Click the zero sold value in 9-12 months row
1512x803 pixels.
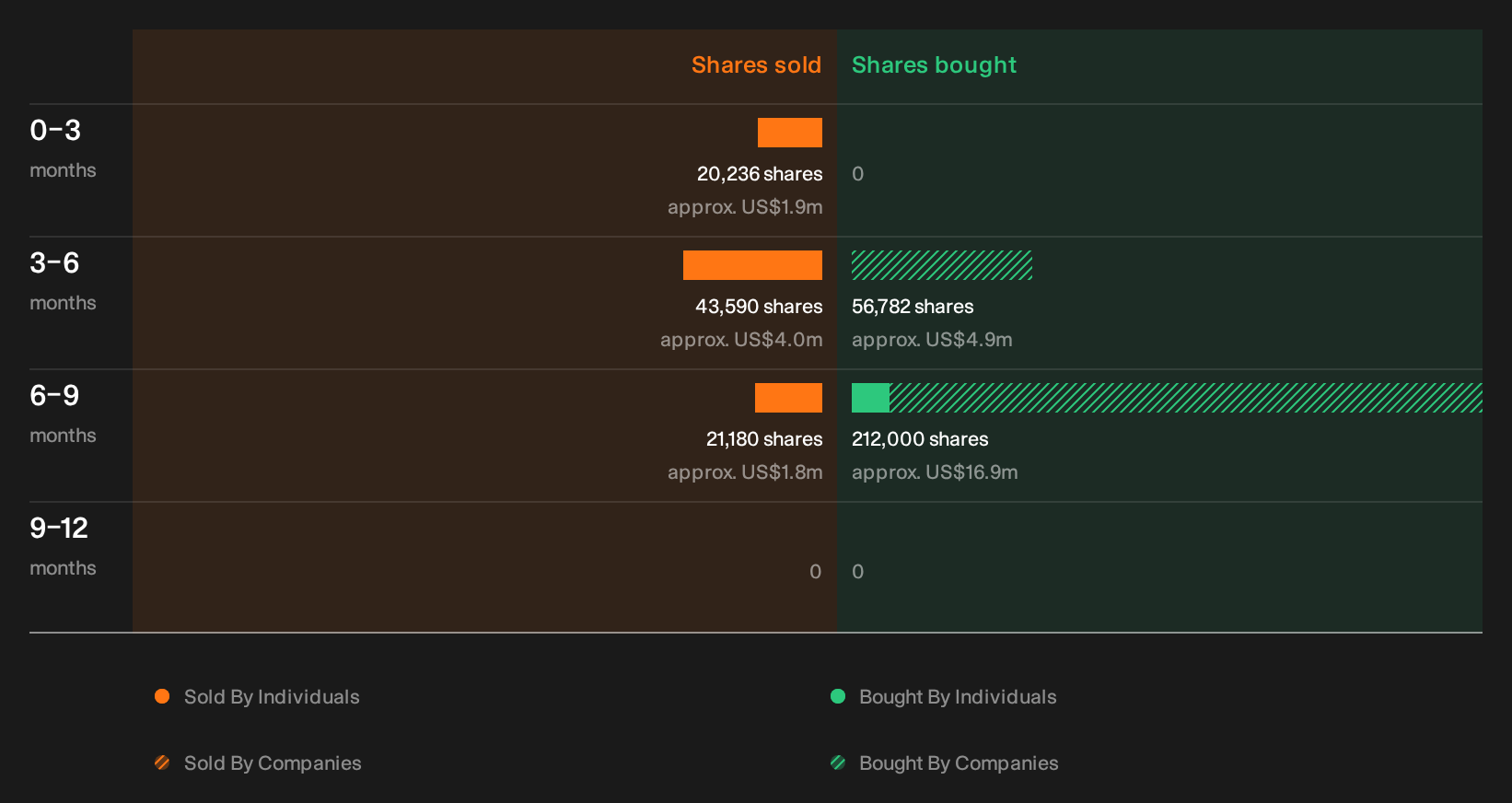click(816, 572)
